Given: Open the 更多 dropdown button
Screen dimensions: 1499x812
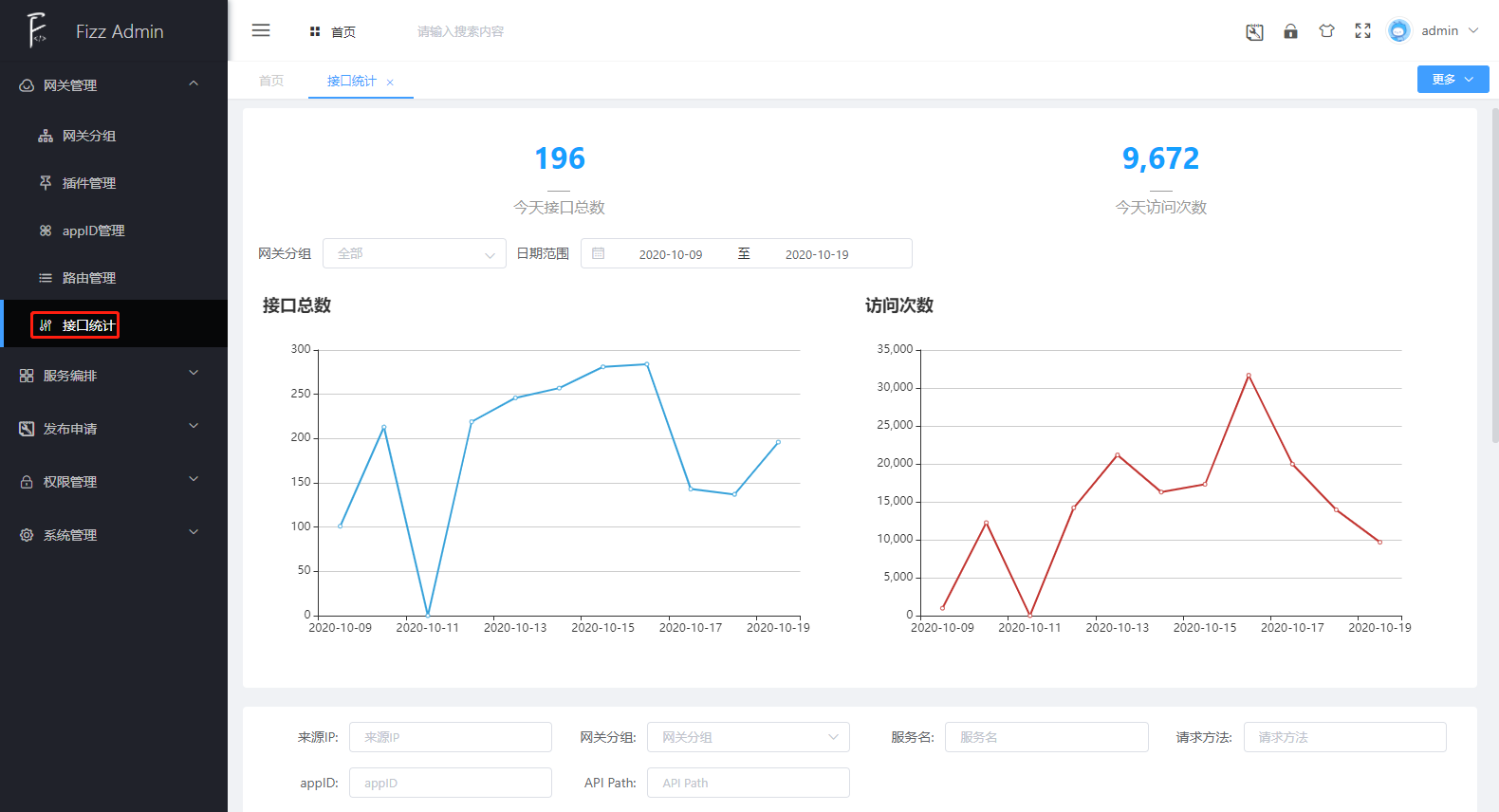Looking at the screenshot, I should (1452, 80).
